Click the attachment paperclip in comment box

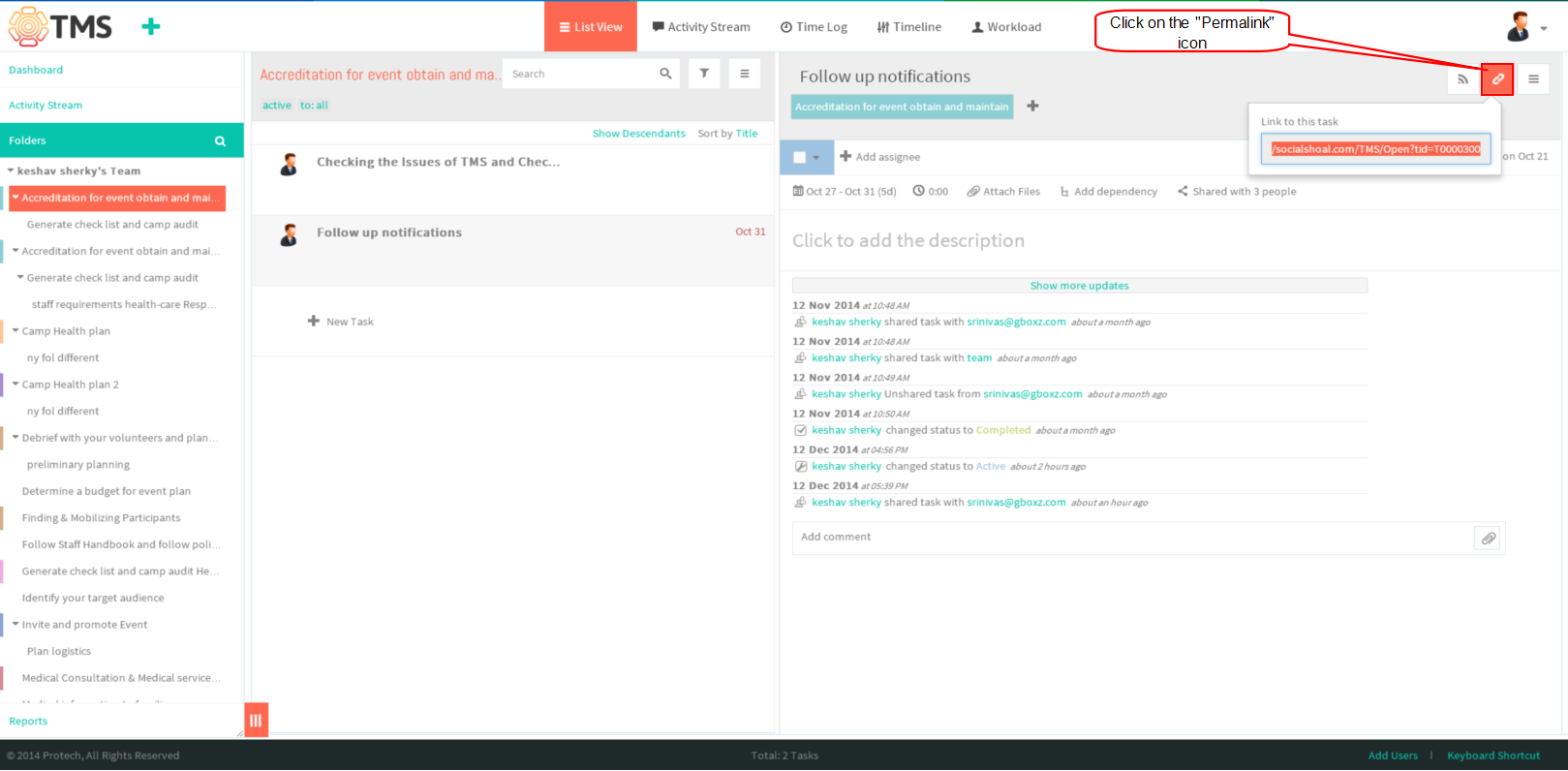(x=1488, y=539)
